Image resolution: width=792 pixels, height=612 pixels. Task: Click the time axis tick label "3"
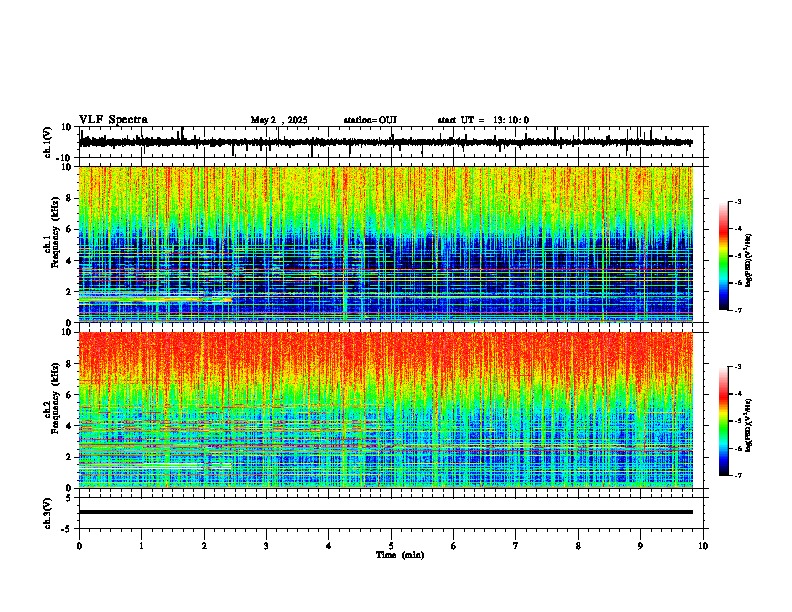tap(266, 546)
